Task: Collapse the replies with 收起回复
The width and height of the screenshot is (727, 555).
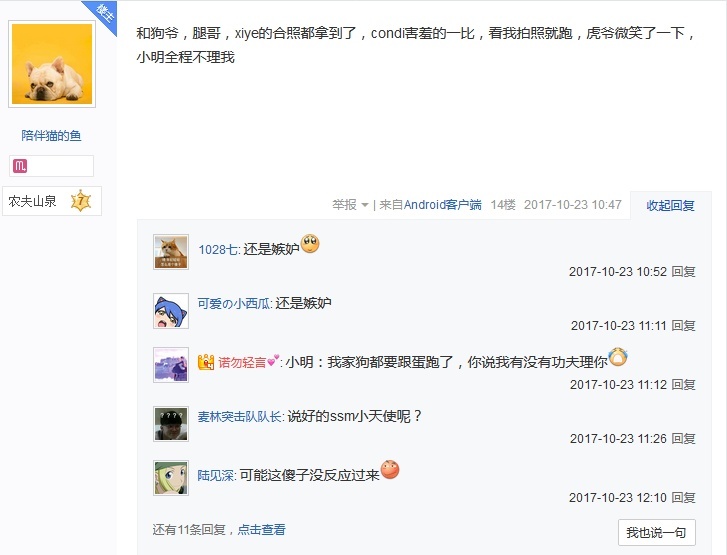Action: [x=670, y=205]
